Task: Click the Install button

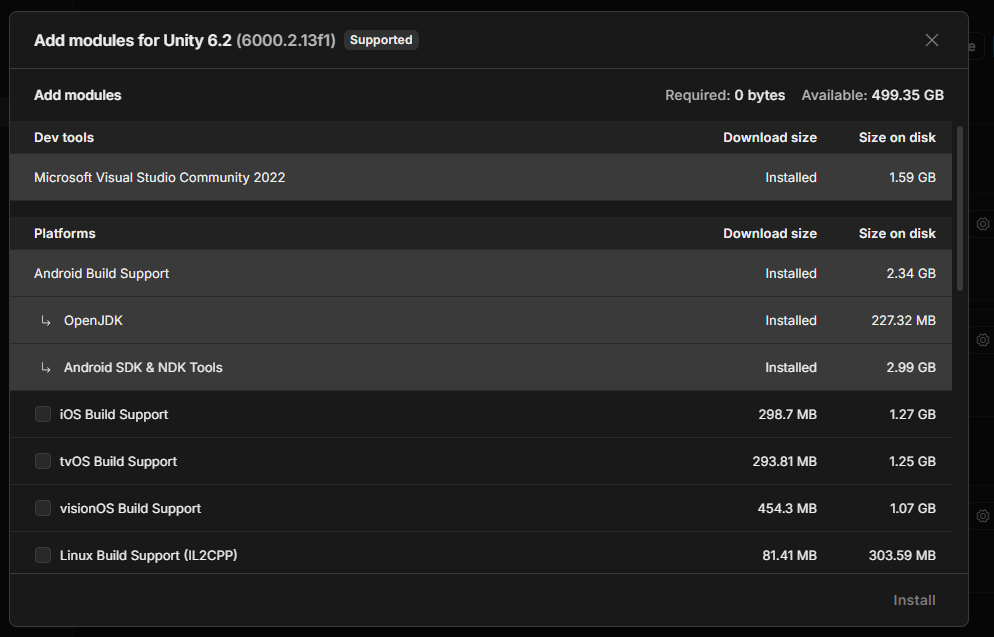Action: point(914,600)
